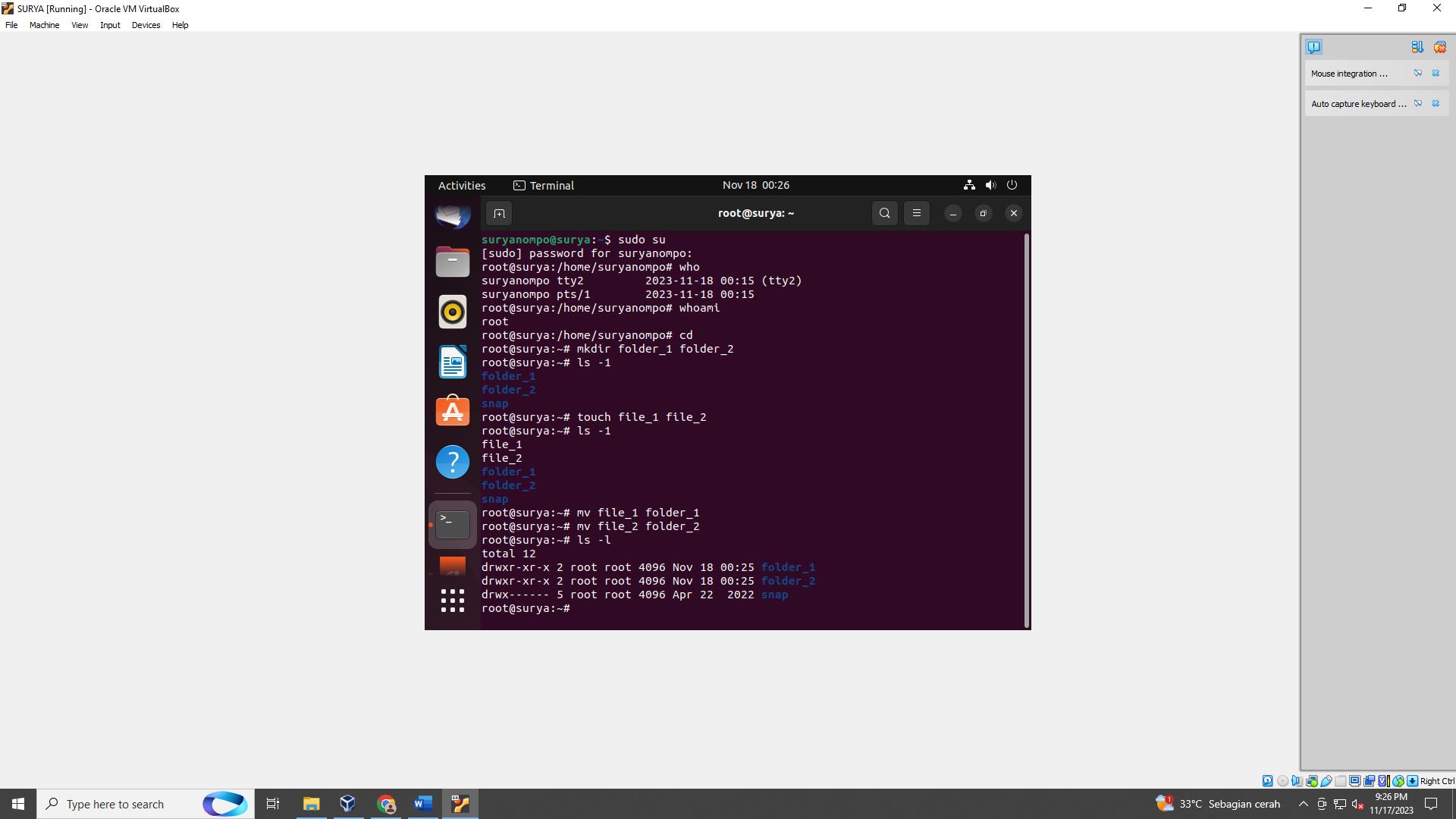
Task: Expand details of Auto capture keyboard notification
Action: pos(1417,104)
